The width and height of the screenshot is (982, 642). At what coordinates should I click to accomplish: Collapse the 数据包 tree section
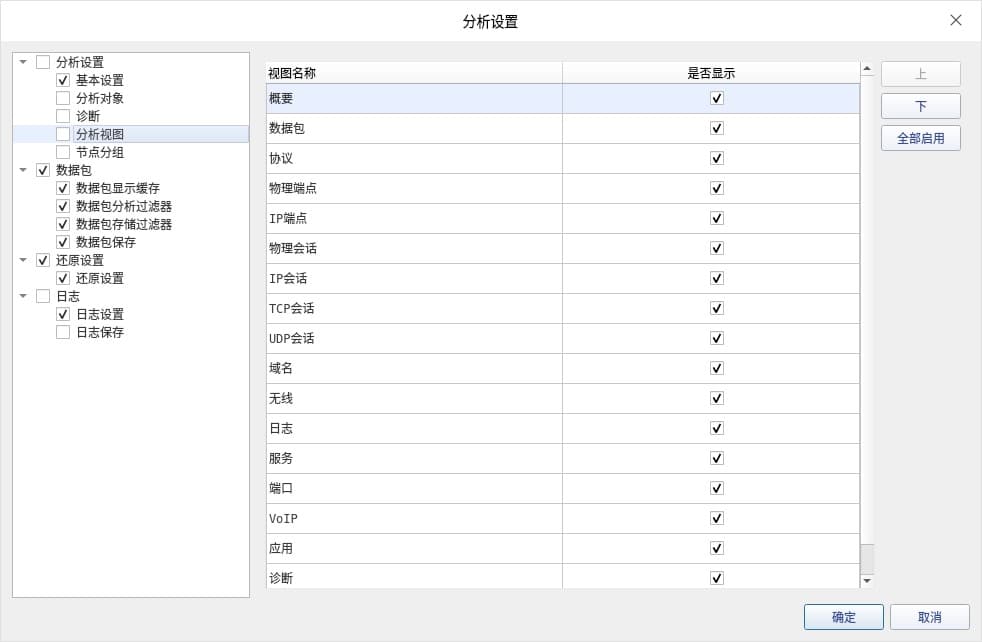click(x=23, y=170)
